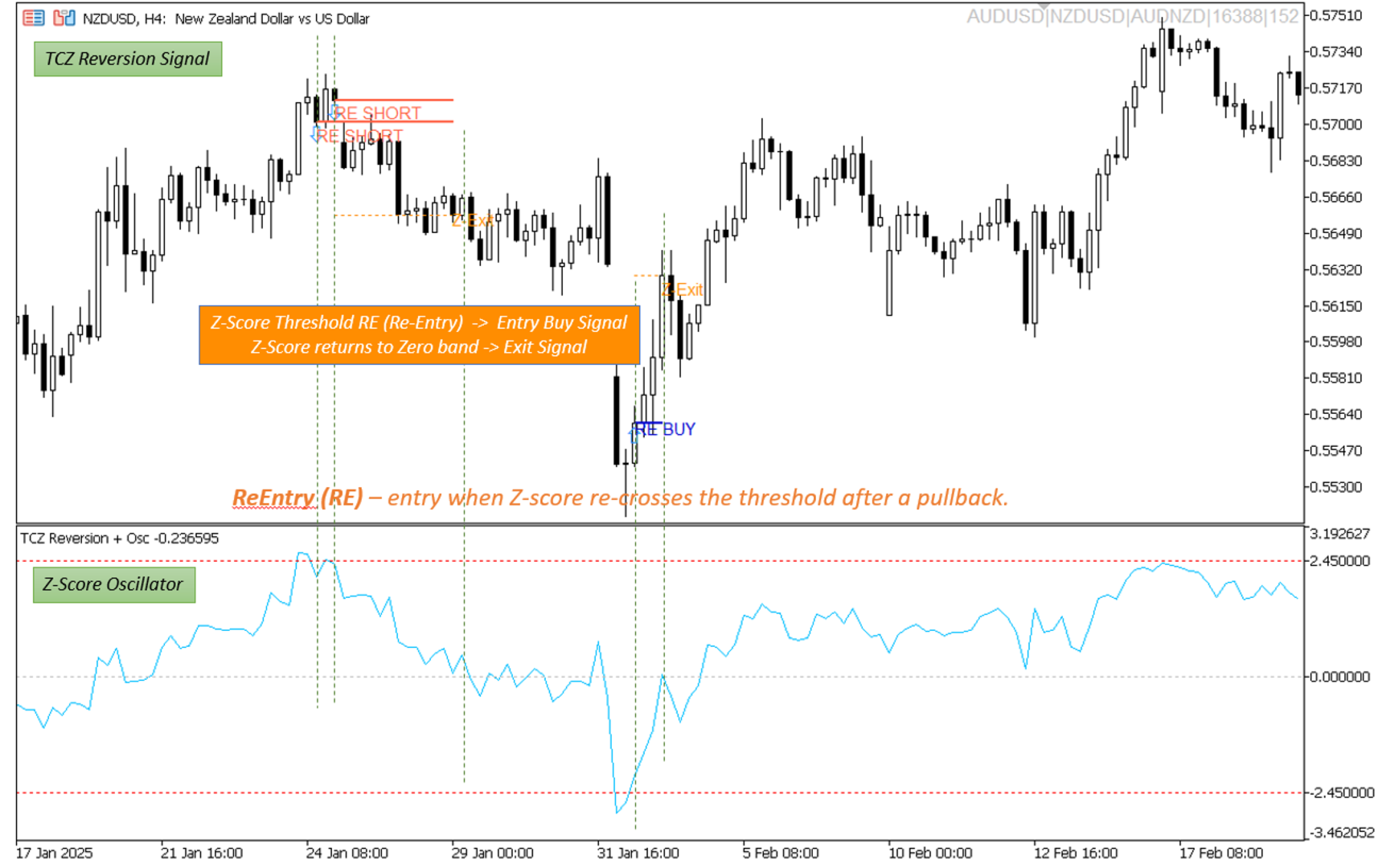Screen dimensions: 1386x868
Task: Click the RE BUY signal label
Action: coord(665,429)
